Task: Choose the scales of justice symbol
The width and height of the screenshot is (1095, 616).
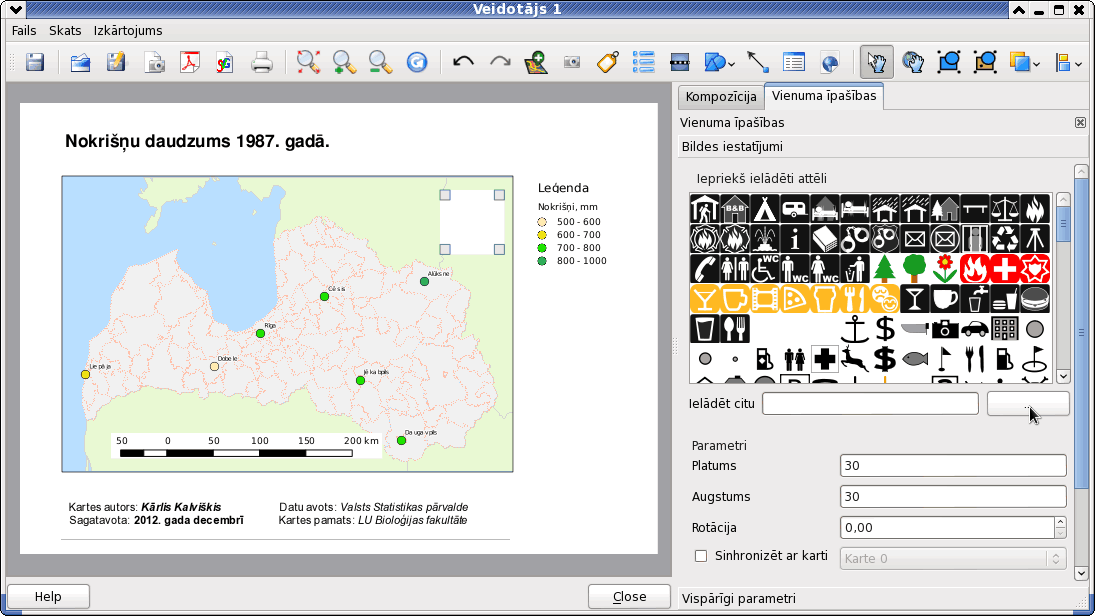Action: (1005, 209)
